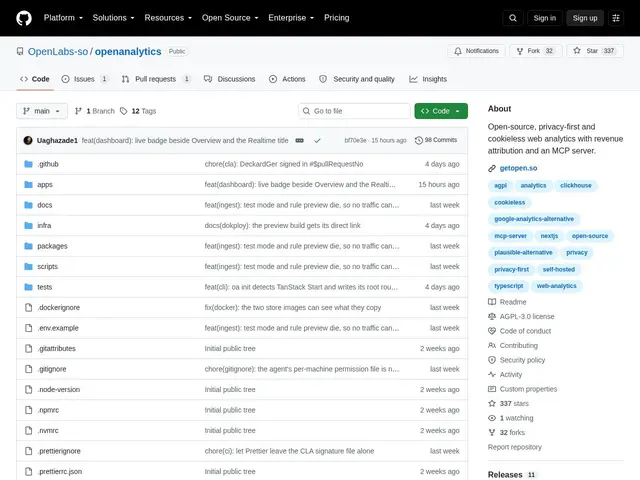Switch to Security and quality tab
This screenshot has height=480, width=640.
357,79
